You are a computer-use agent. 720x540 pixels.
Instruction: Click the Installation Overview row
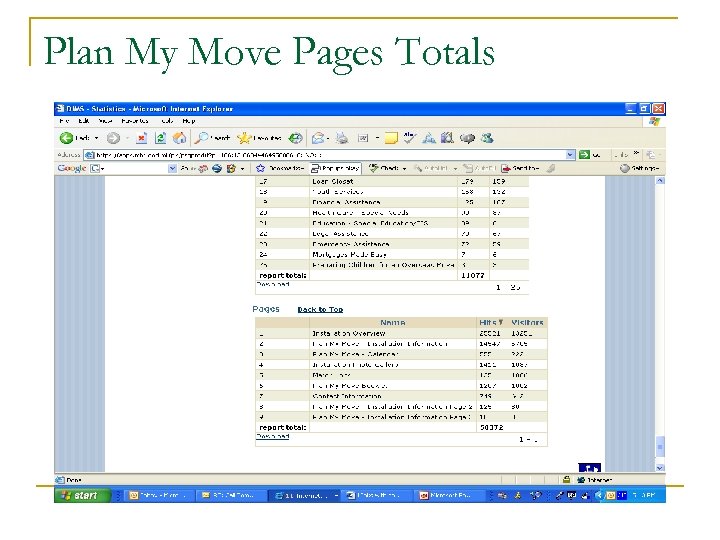pos(401,333)
